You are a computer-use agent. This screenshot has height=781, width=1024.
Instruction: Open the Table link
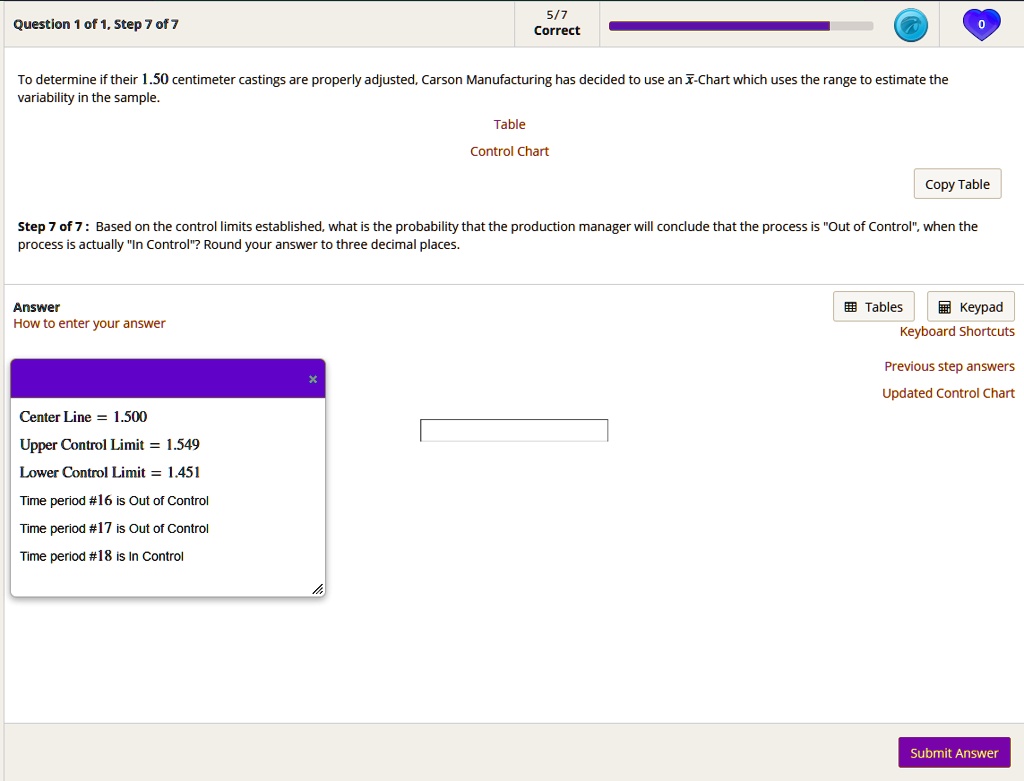(x=509, y=124)
